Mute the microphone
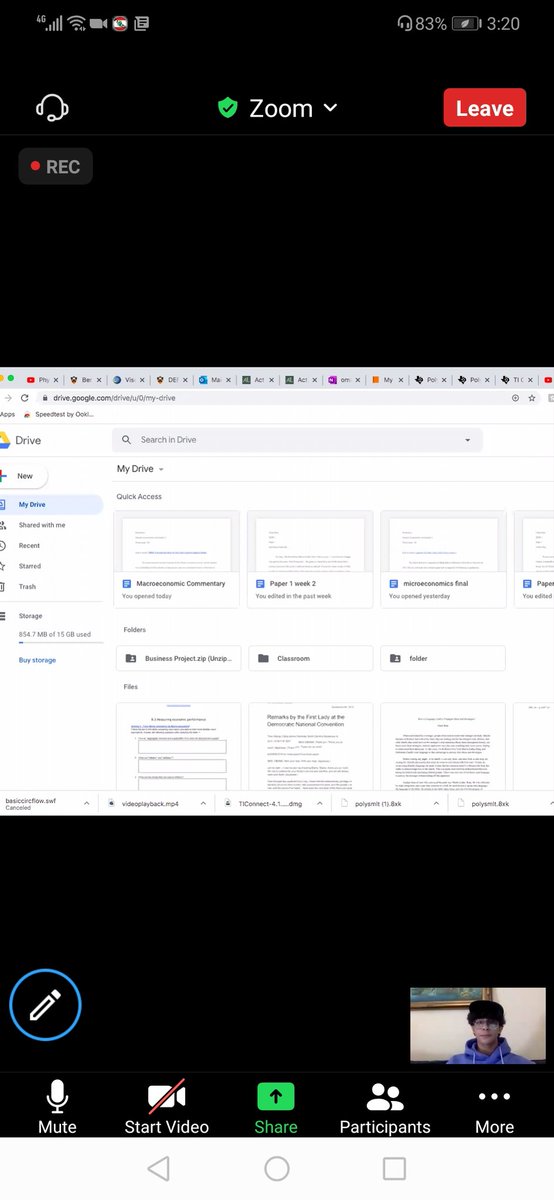This screenshot has height=1200, width=554. tap(57, 1108)
